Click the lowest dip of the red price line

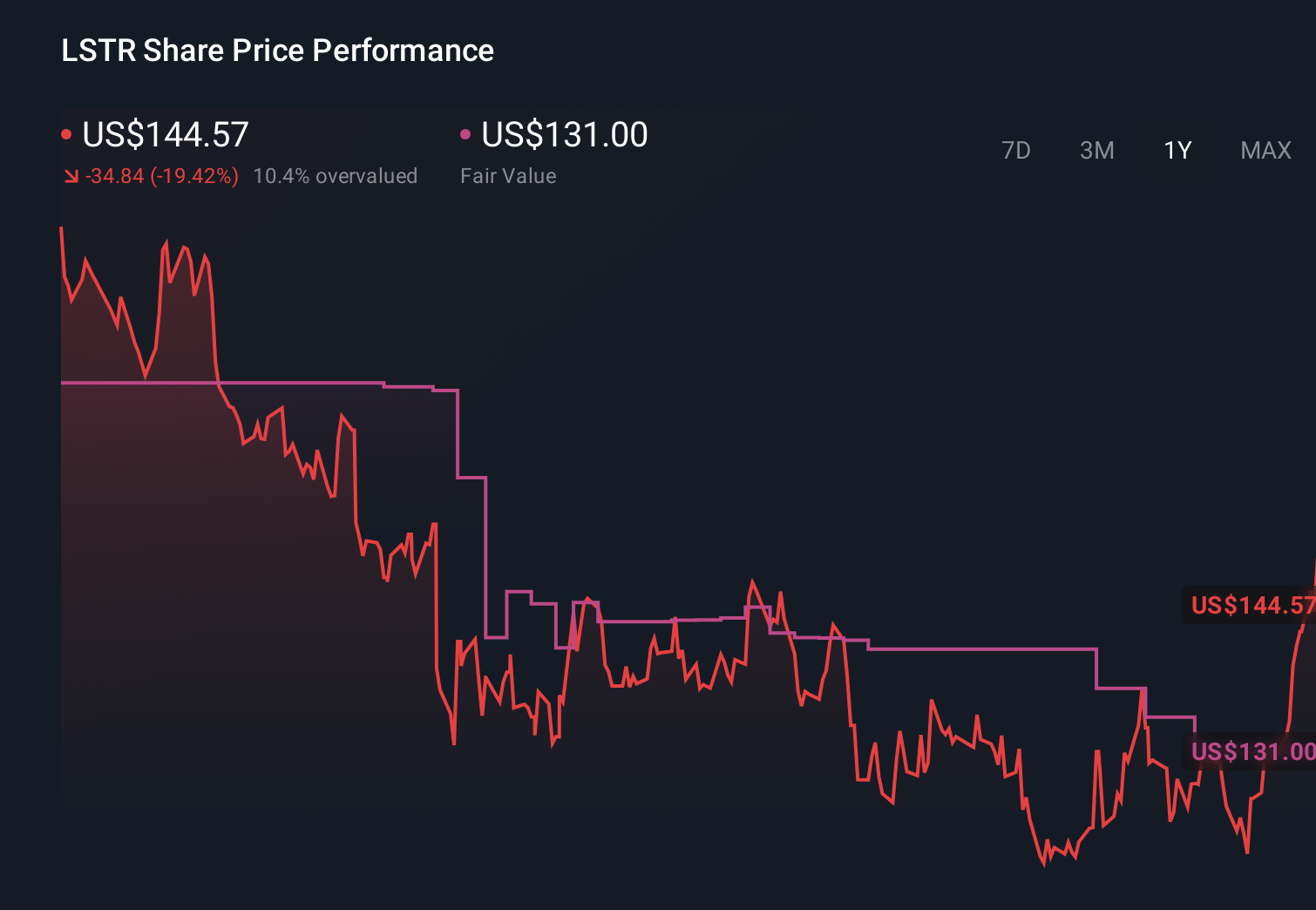point(1046,866)
